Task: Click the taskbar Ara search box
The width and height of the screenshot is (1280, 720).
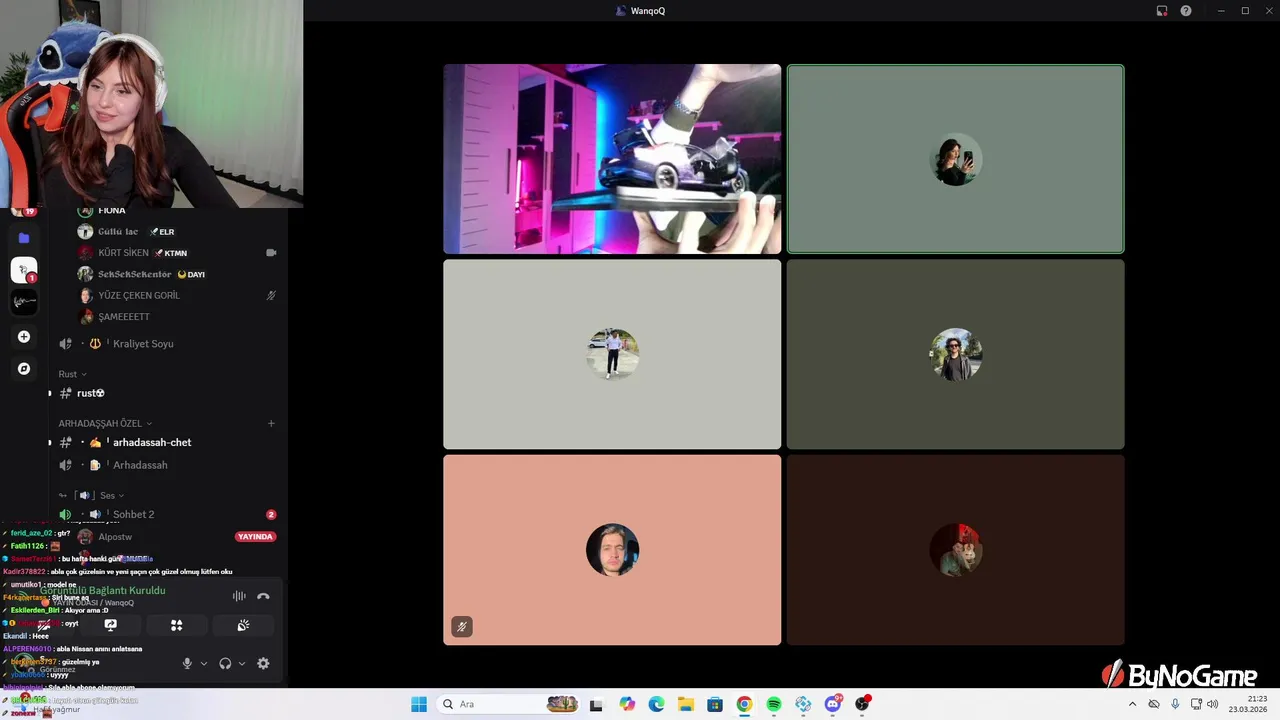Action: (x=510, y=704)
